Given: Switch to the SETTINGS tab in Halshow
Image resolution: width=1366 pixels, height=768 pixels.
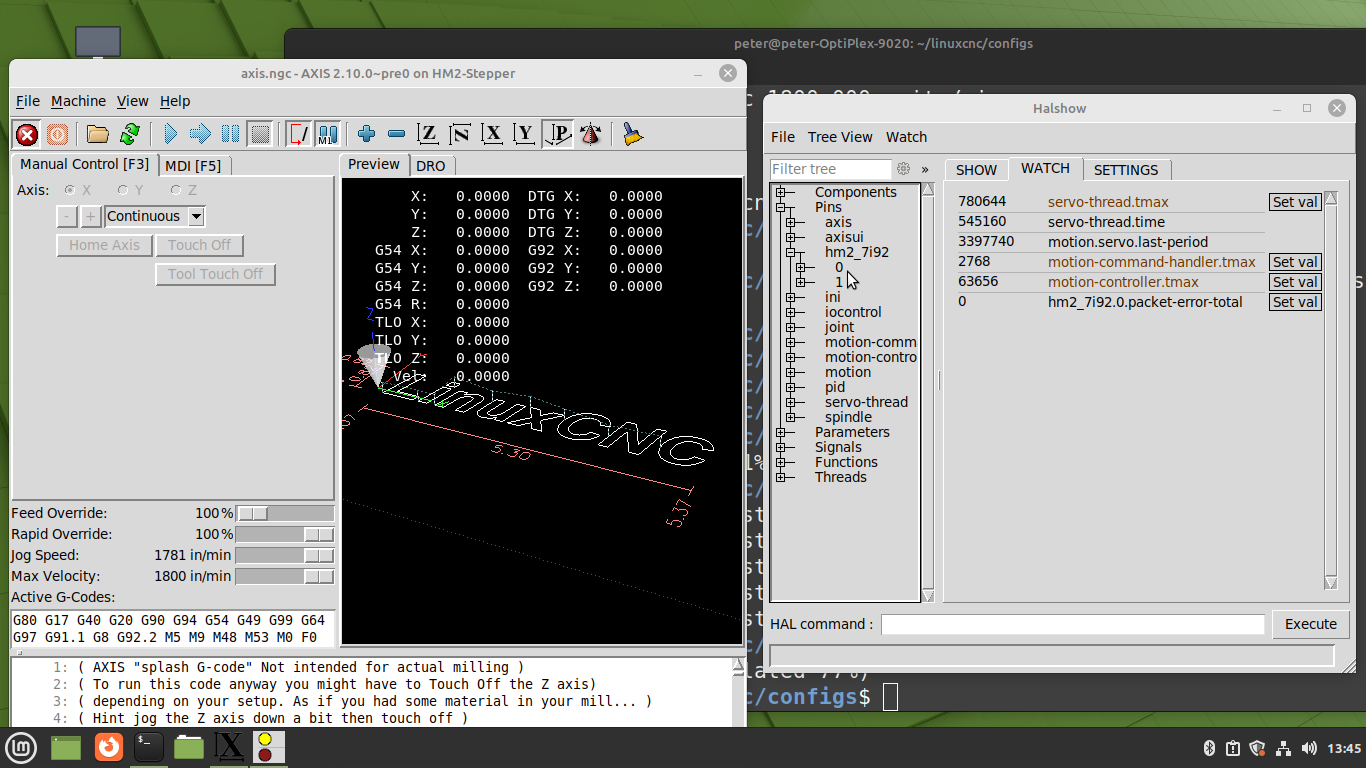Looking at the screenshot, I should [1126, 170].
